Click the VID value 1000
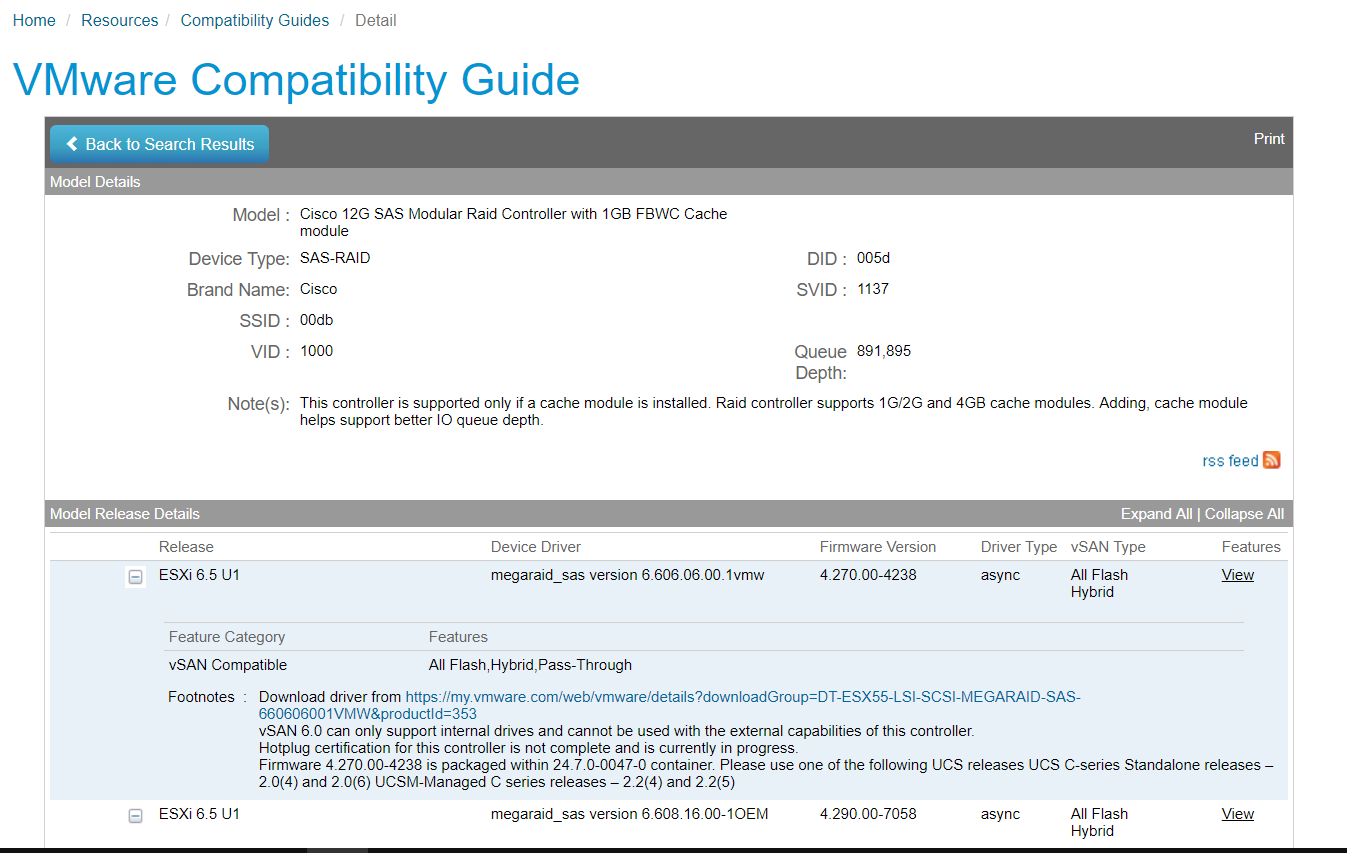Viewport: 1347px width, 853px height. click(316, 351)
